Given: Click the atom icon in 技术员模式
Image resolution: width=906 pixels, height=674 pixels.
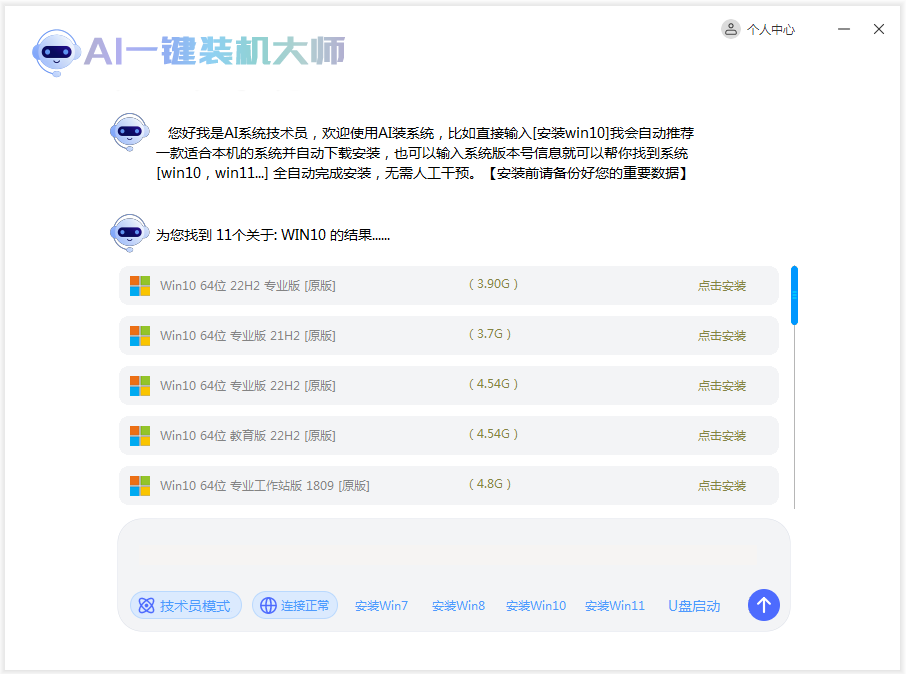Looking at the screenshot, I should point(147,605).
